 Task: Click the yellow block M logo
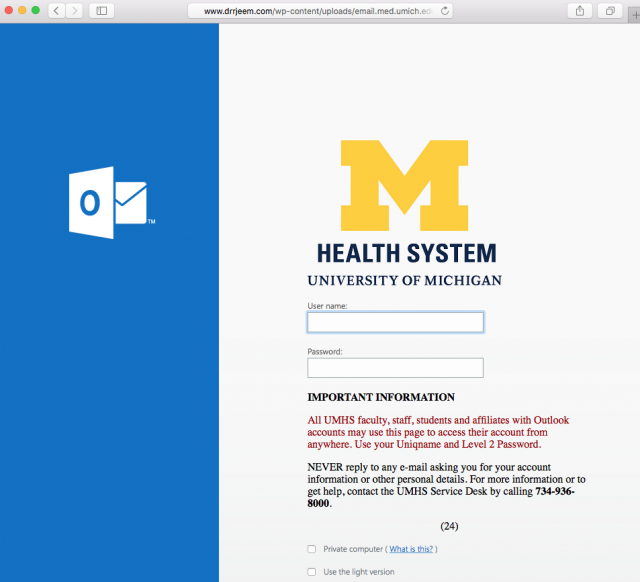tap(404, 185)
